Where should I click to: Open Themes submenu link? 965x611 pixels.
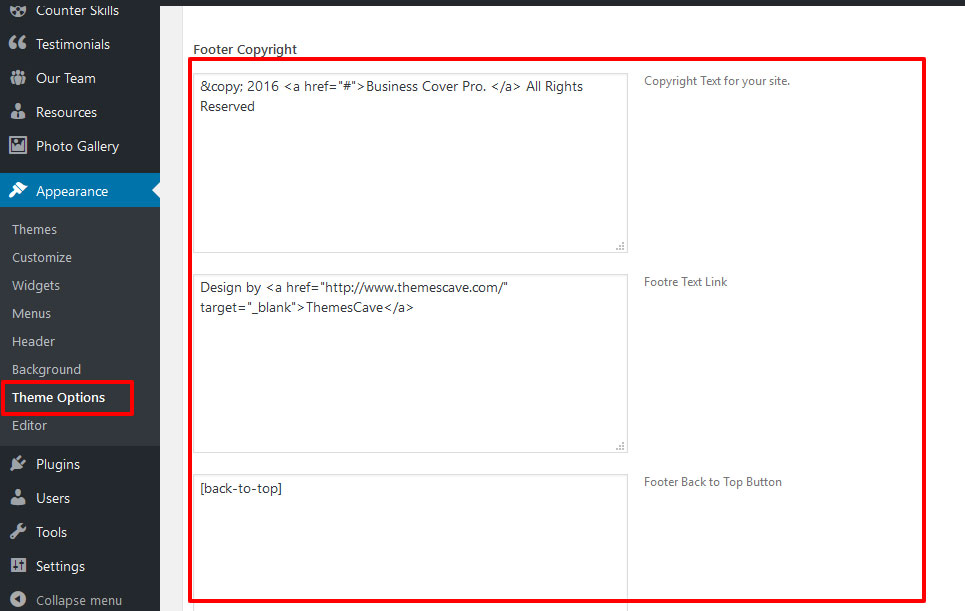[34, 230]
